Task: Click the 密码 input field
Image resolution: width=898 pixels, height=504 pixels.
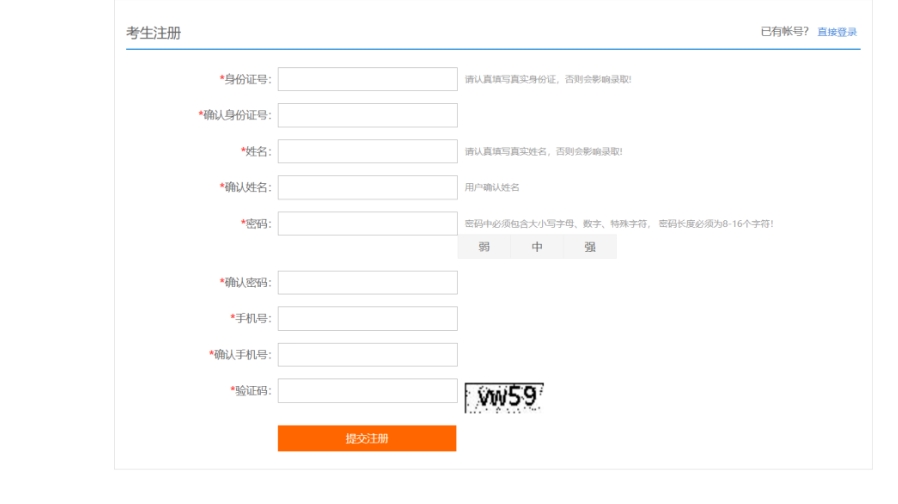Action: [368, 223]
